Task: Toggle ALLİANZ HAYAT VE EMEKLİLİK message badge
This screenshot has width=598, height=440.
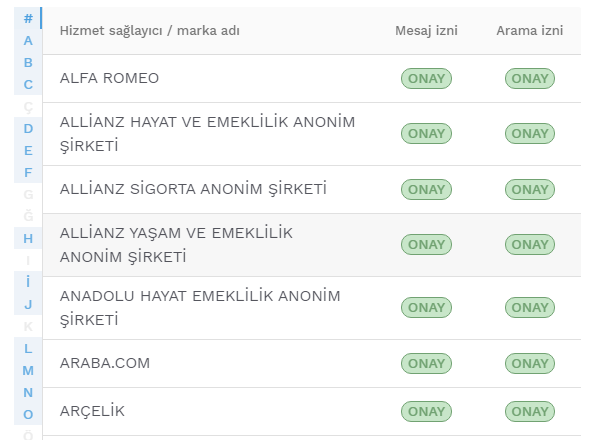Action: [426, 134]
